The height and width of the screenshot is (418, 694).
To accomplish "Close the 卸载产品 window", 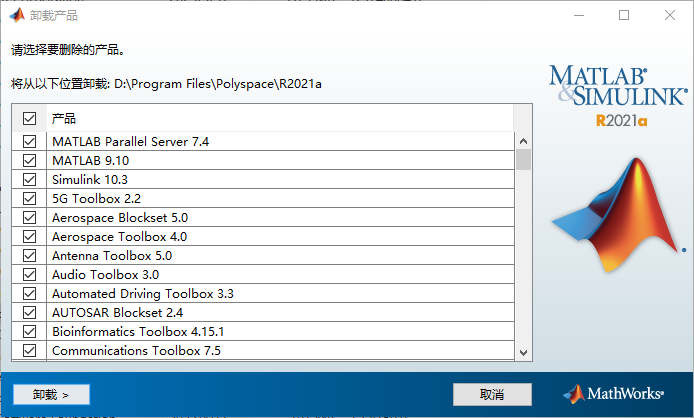I will tap(670, 15).
